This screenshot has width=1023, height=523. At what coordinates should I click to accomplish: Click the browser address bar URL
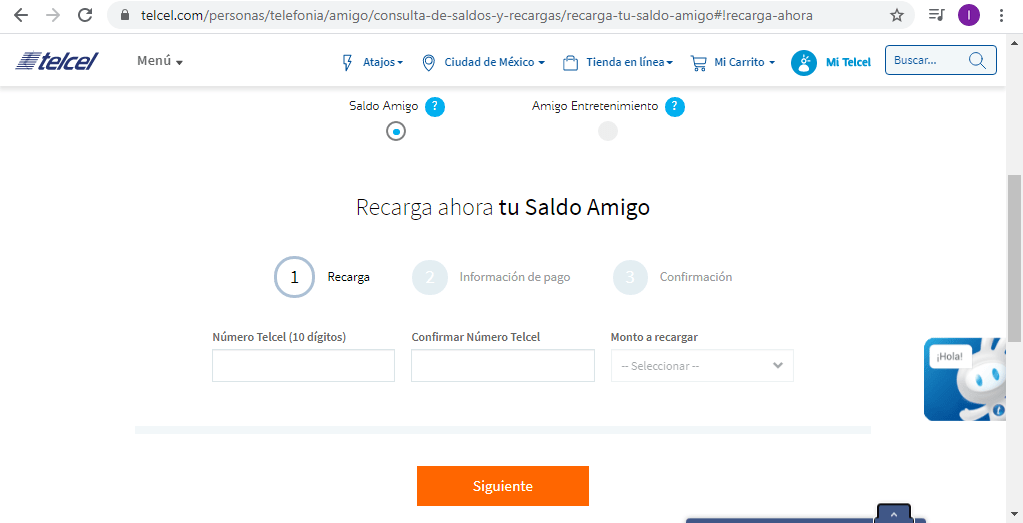pos(477,16)
